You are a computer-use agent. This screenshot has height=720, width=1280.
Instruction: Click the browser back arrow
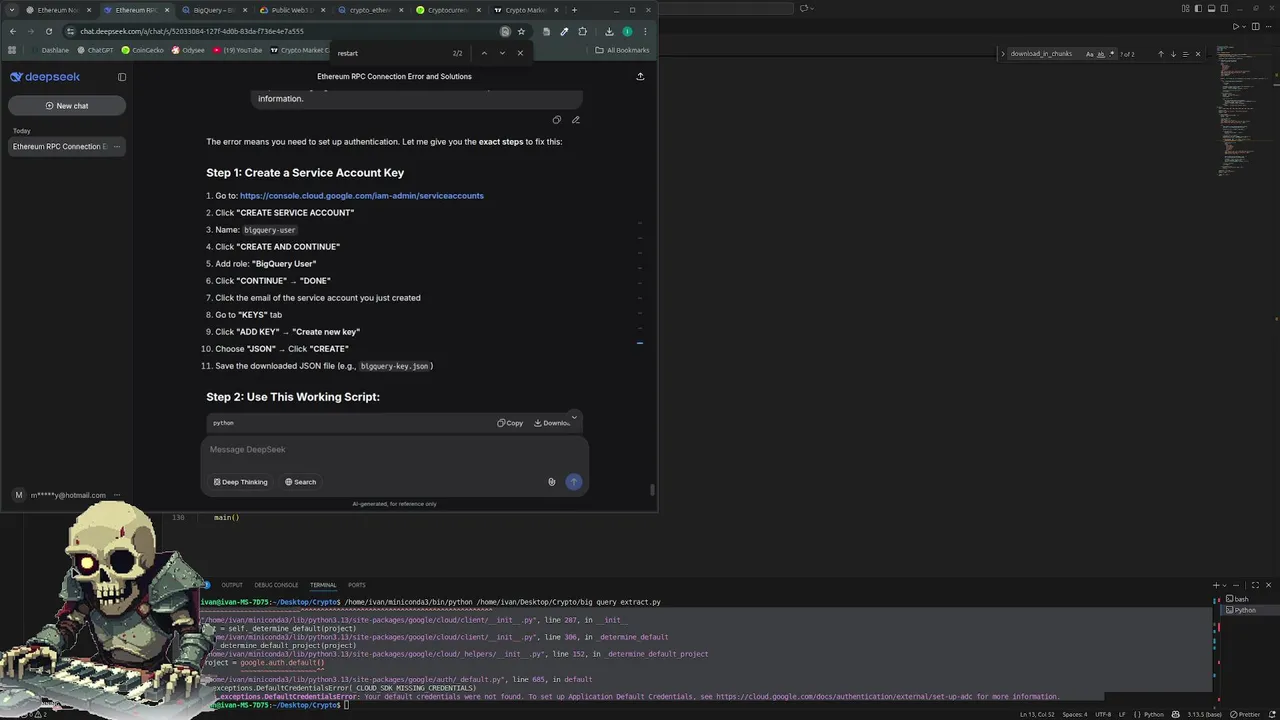coord(12,31)
